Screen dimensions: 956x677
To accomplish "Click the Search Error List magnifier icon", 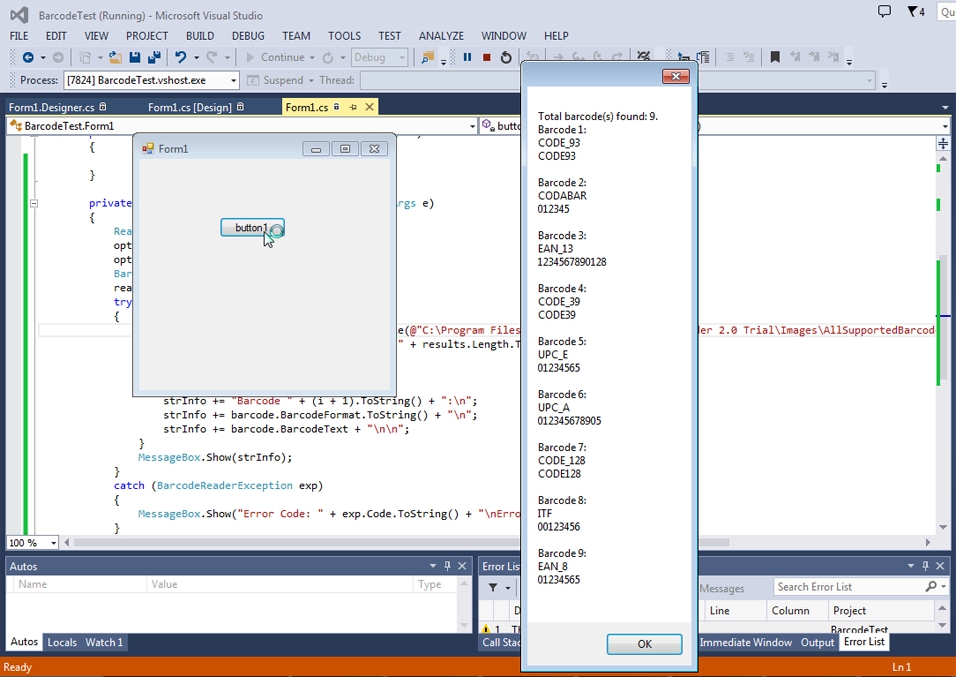I will coord(930,587).
